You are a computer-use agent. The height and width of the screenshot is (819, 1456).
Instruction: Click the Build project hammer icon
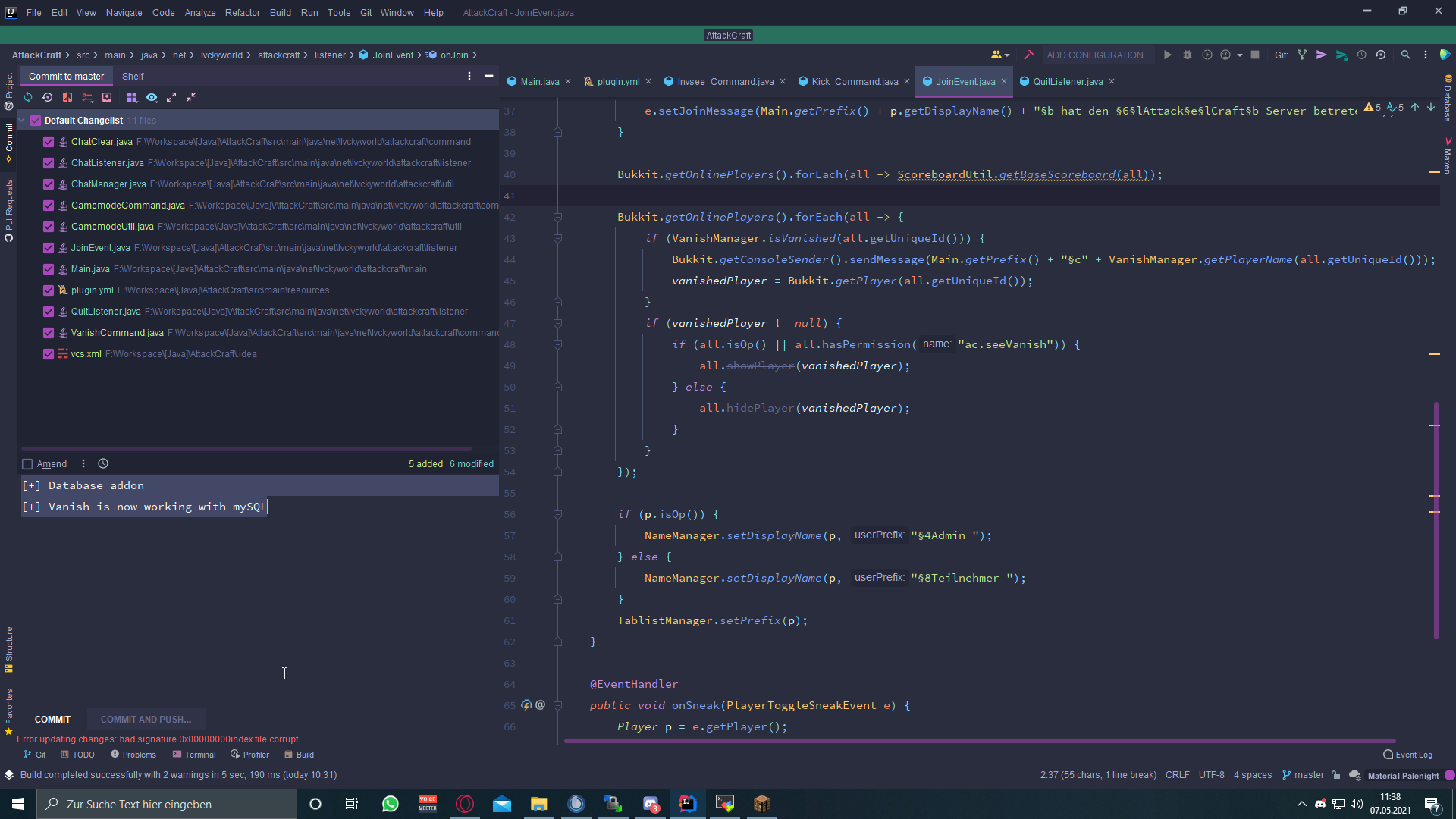[1029, 55]
